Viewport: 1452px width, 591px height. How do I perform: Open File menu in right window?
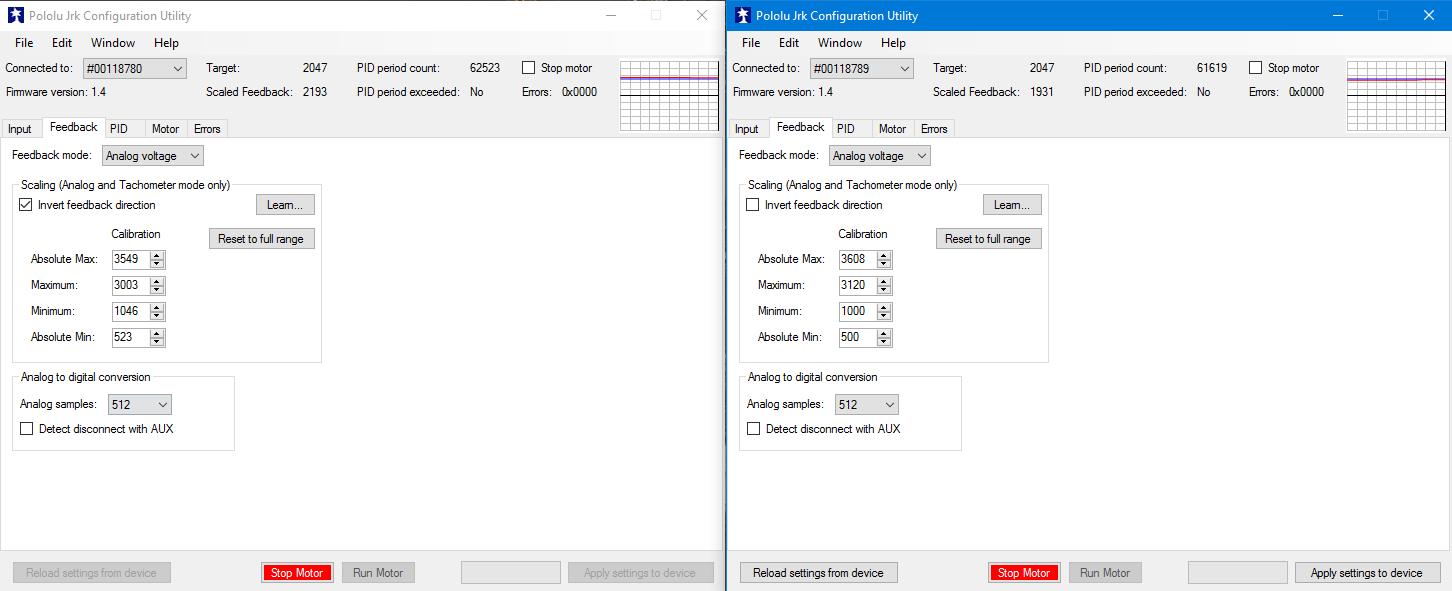click(751, 43)
